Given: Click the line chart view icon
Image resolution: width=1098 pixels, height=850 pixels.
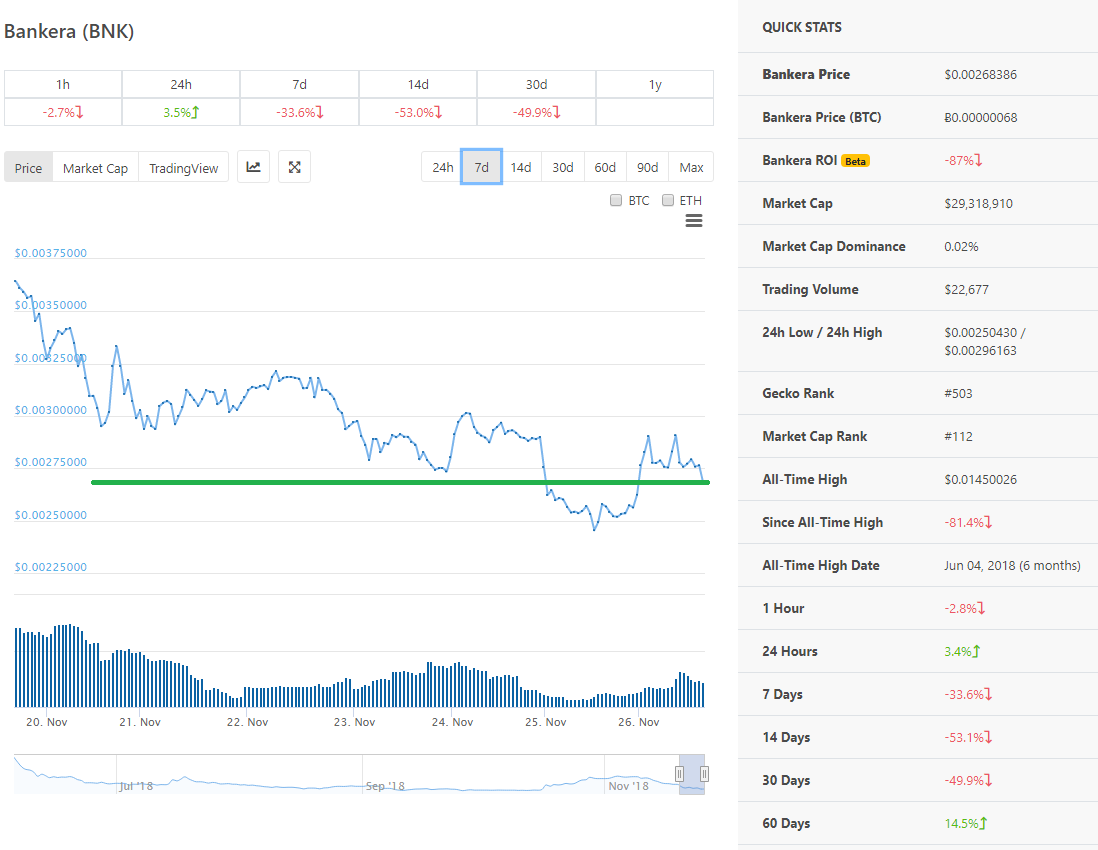Looking at the screenshot, I should coord(253,167).
